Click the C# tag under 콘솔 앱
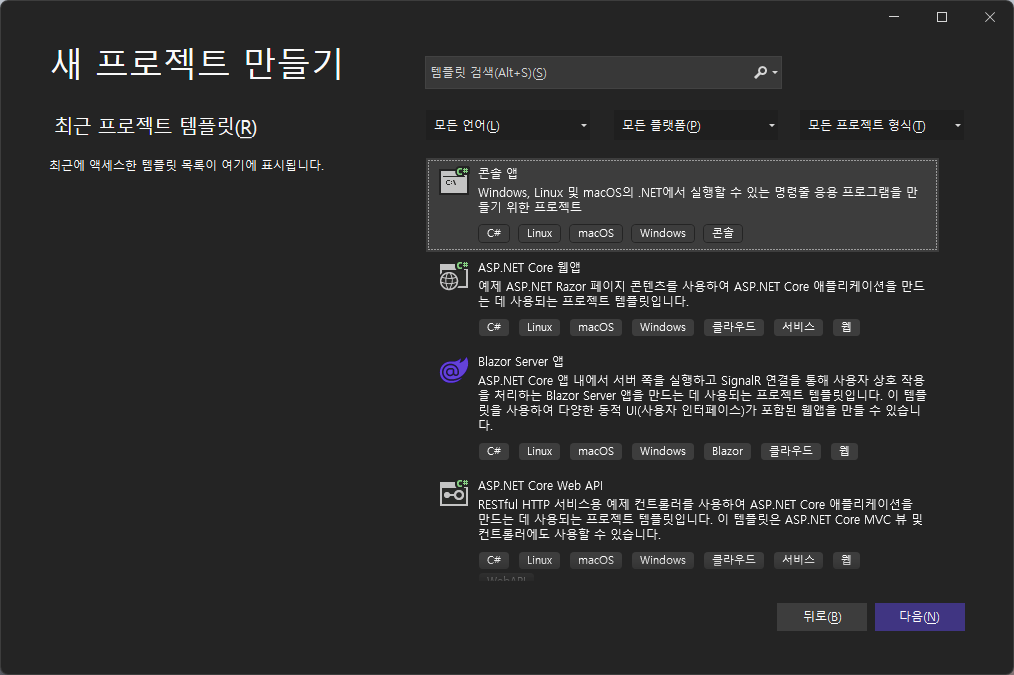 coord(494,233)
